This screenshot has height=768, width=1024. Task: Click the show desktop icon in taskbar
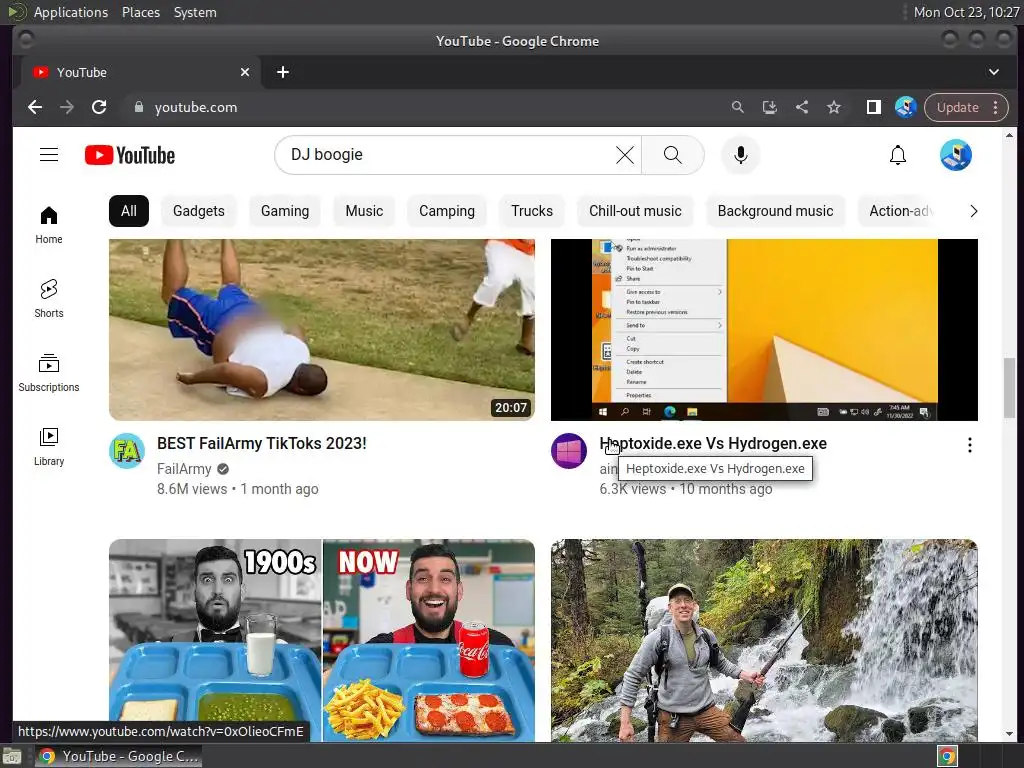[x=12, y=757]
